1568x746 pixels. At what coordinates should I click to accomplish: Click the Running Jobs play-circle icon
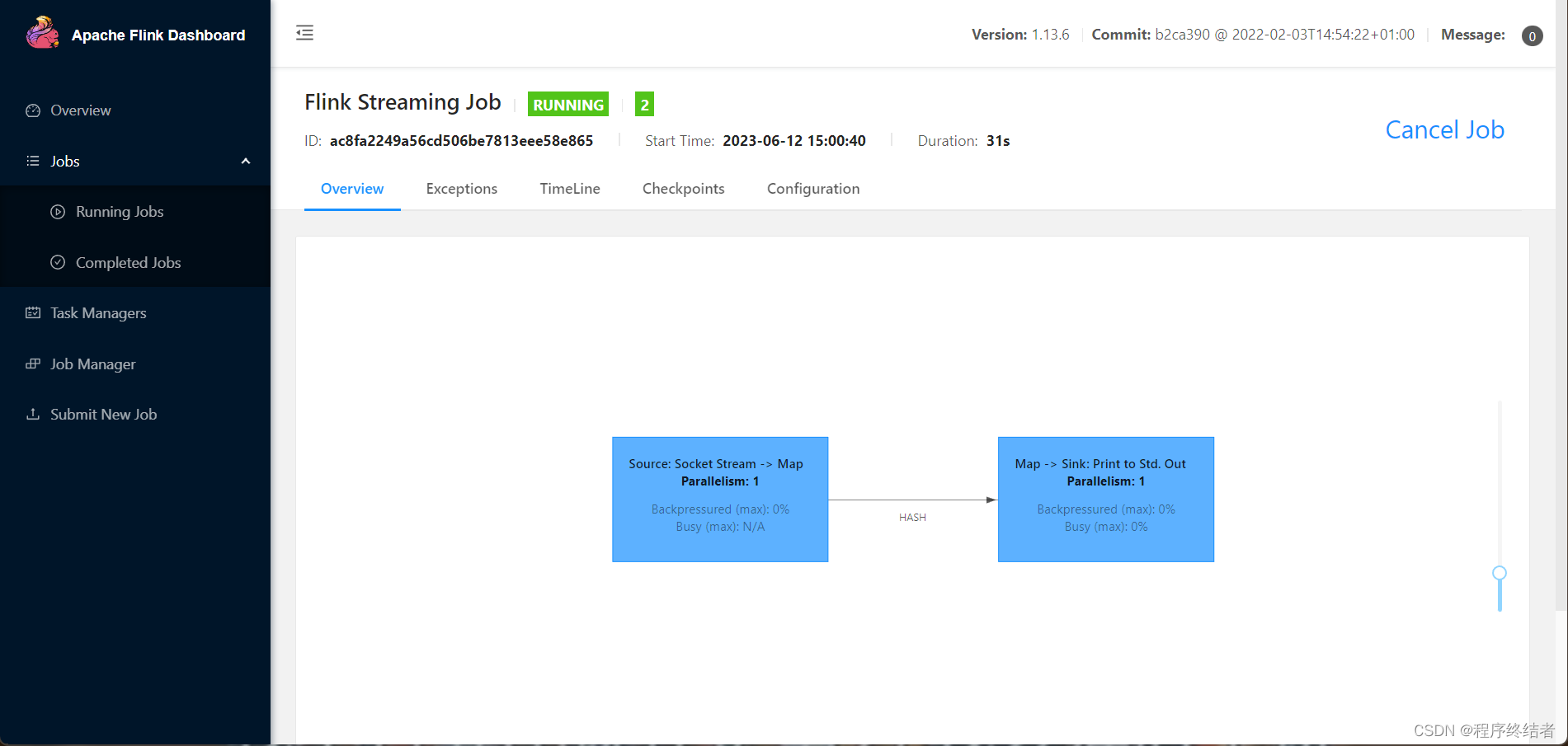pyautogui.click(x=58, y=212)
